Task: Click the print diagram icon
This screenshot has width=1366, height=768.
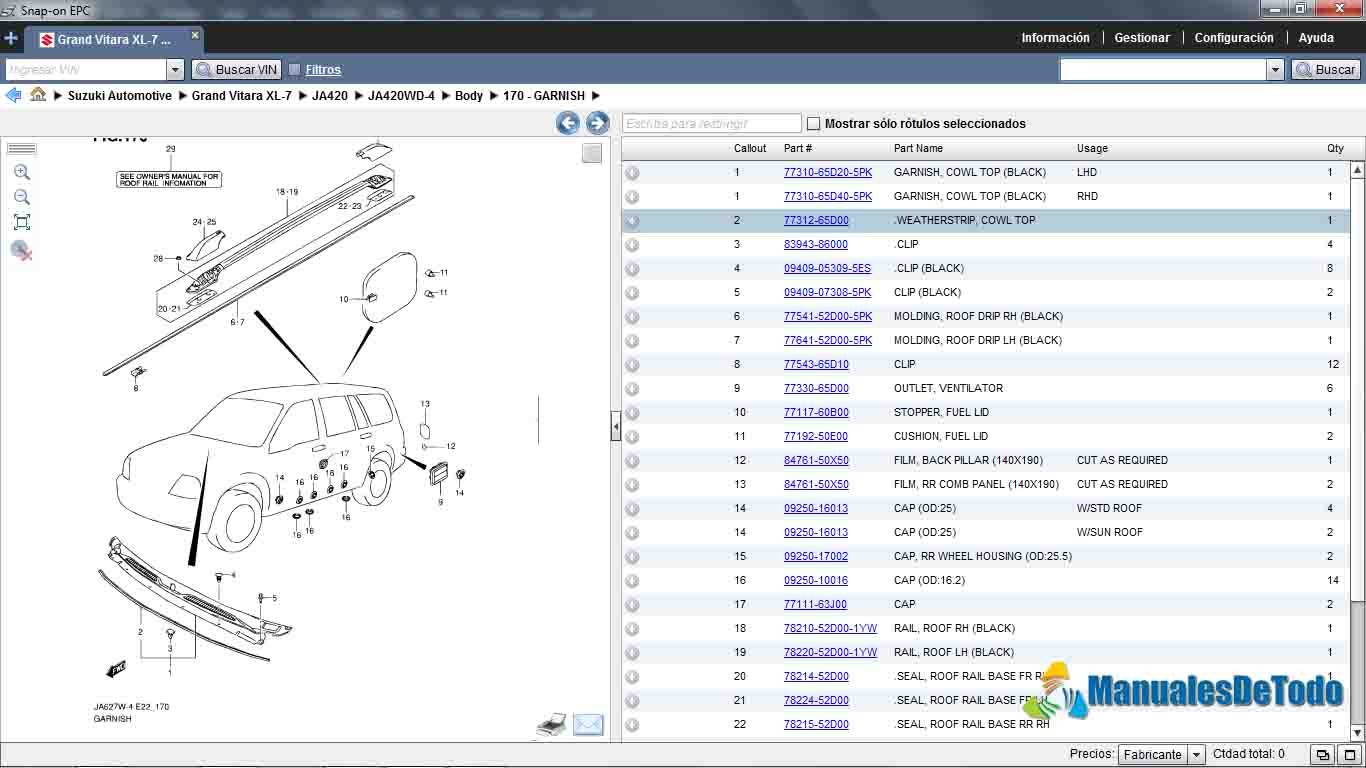Action: [551, 725]
